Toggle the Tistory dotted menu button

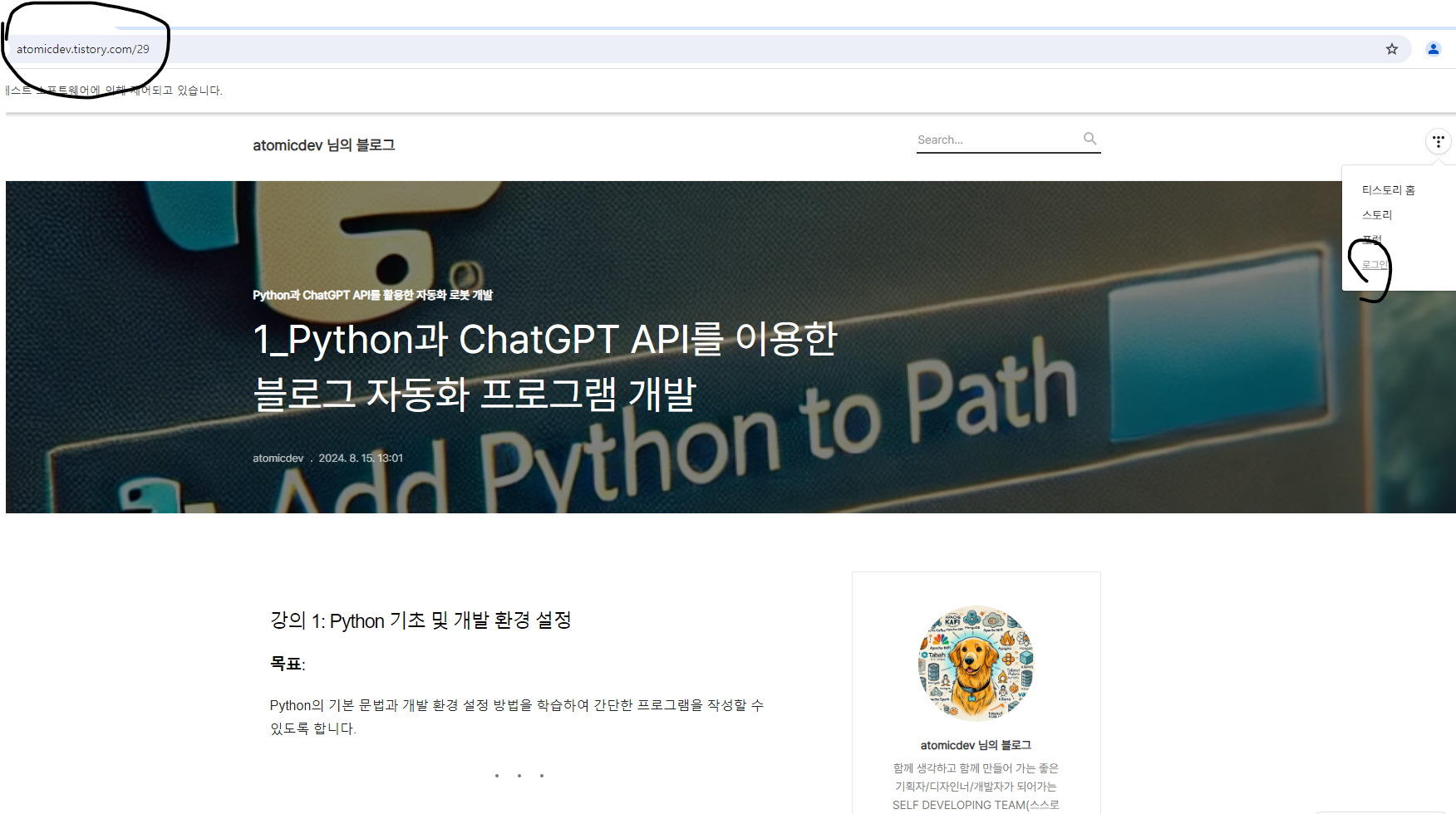[1439, 141]
